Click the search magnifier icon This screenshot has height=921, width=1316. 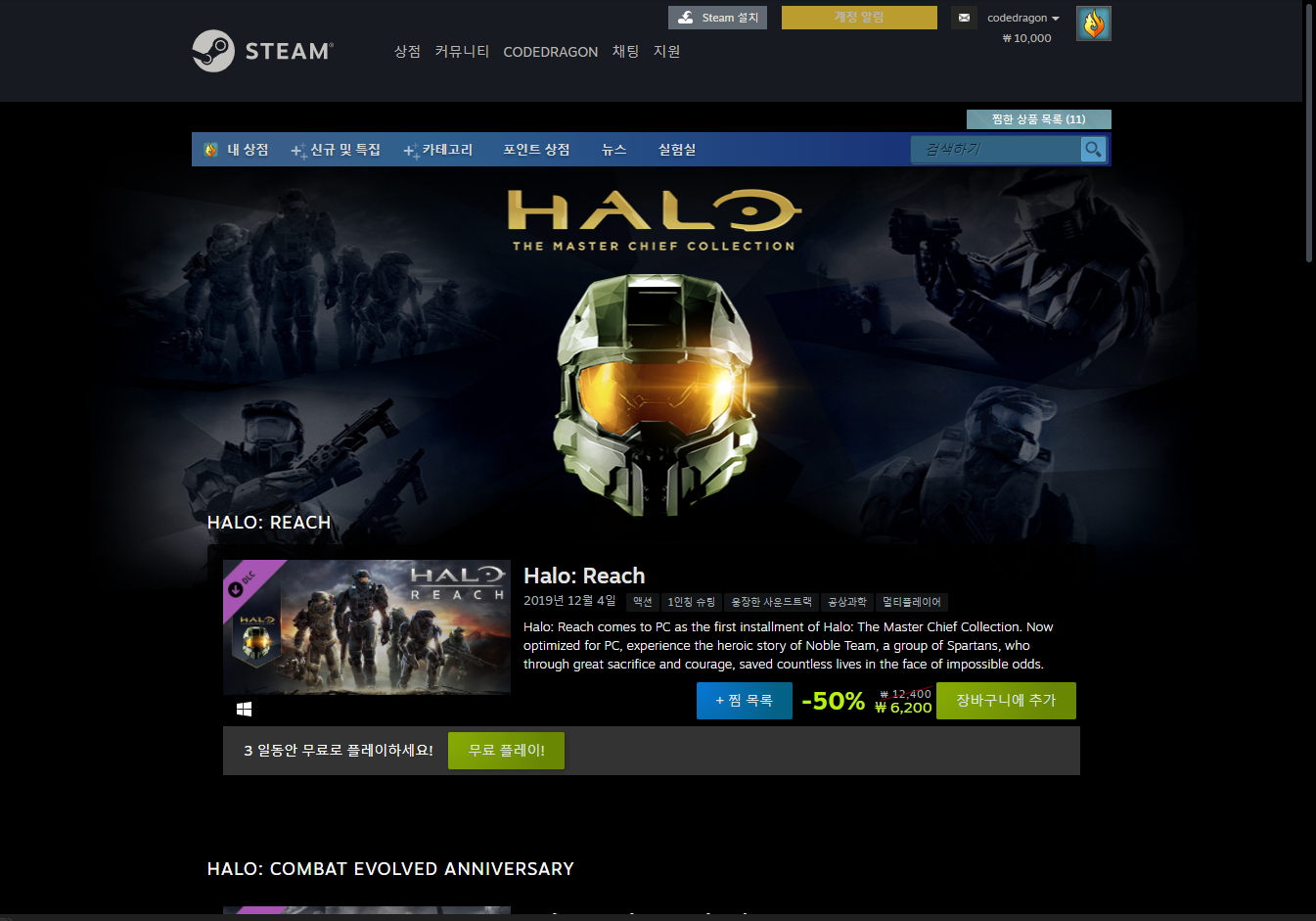click(x=1093, y=149)
